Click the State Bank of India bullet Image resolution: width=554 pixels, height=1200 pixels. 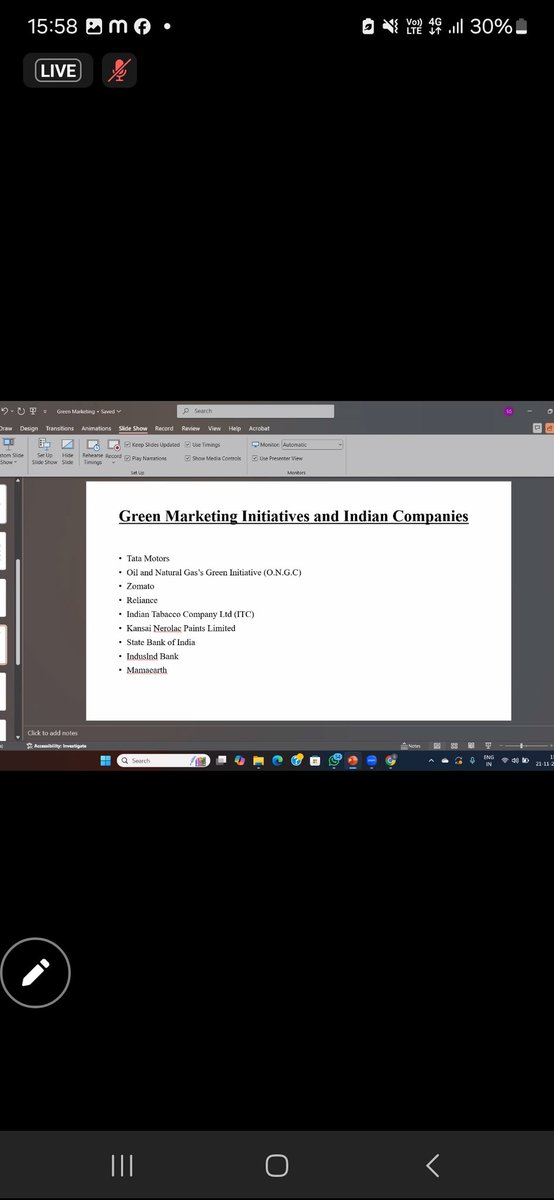pos(160,642)
